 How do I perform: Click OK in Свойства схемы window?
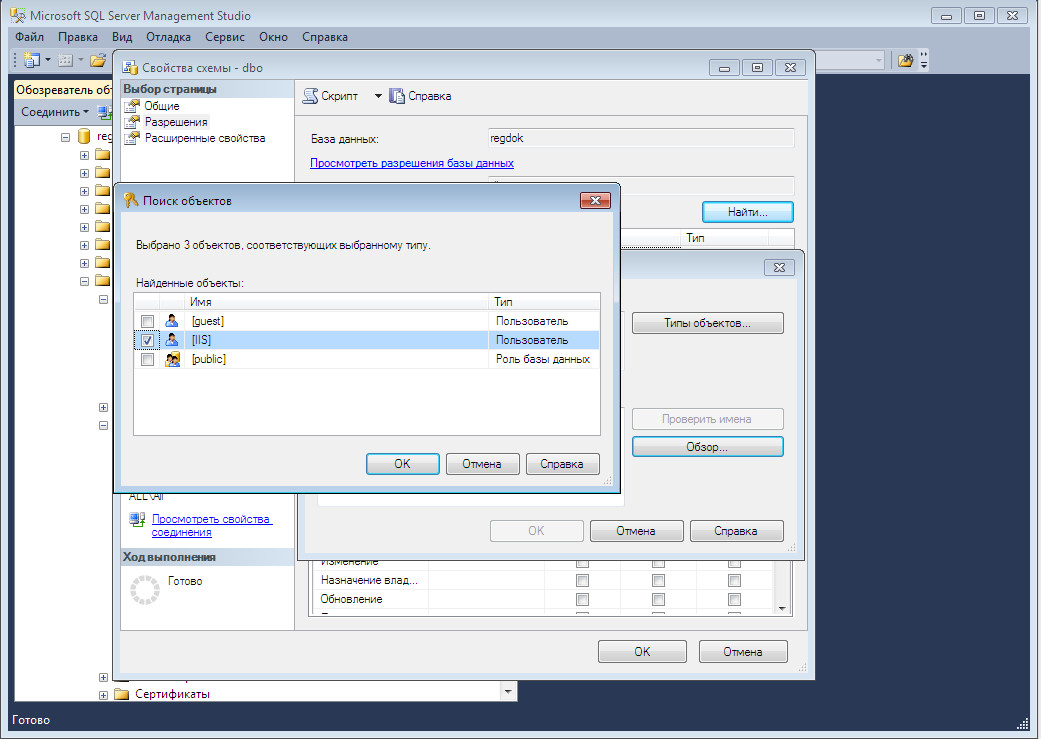click(642, 652)
